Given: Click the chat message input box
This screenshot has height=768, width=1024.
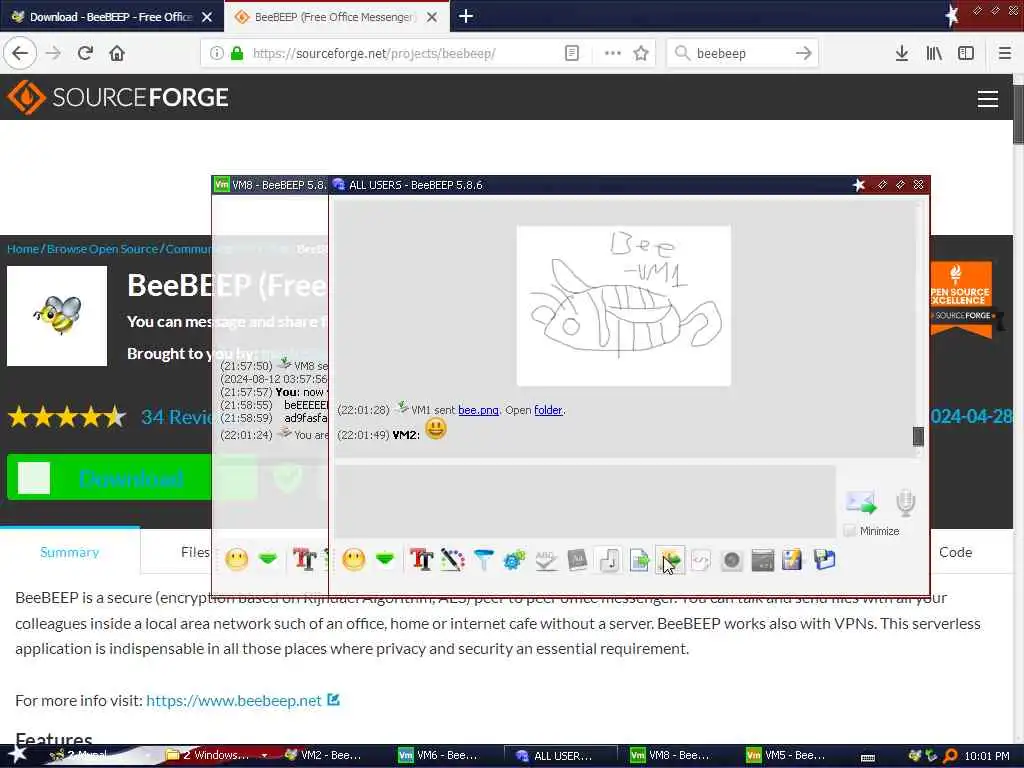Looking at the screenshot, I should point(585,501).
